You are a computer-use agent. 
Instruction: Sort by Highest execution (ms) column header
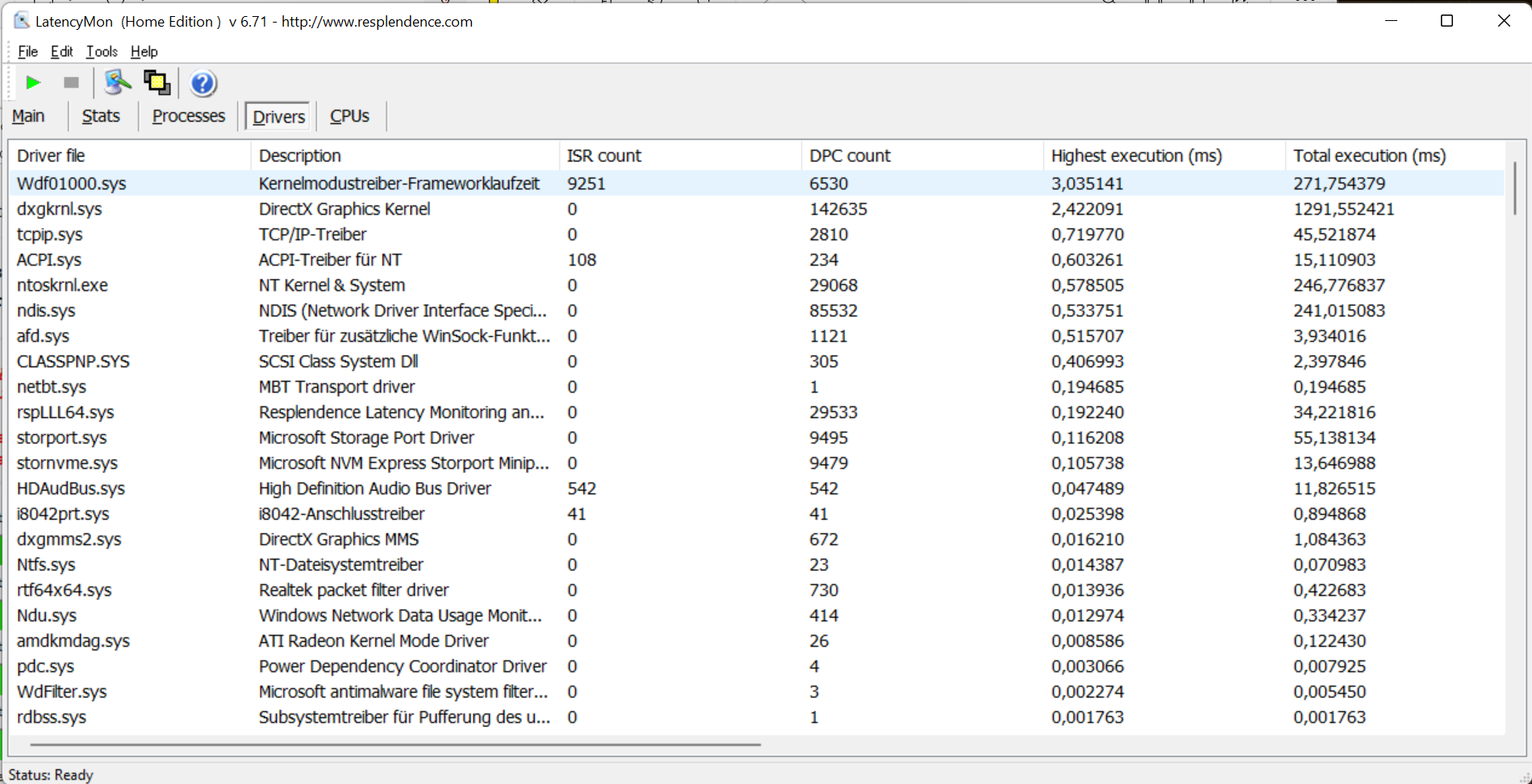(1136, 156)
